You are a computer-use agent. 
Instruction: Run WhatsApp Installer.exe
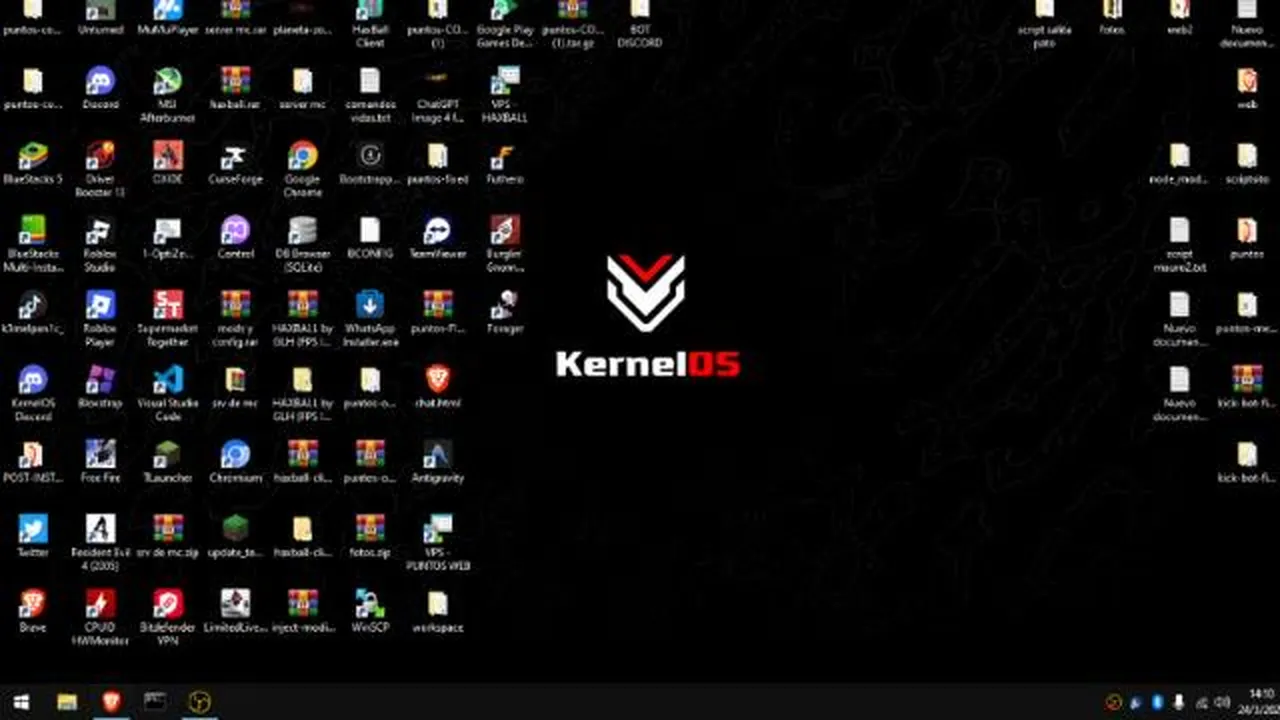(x=370, y=319)
